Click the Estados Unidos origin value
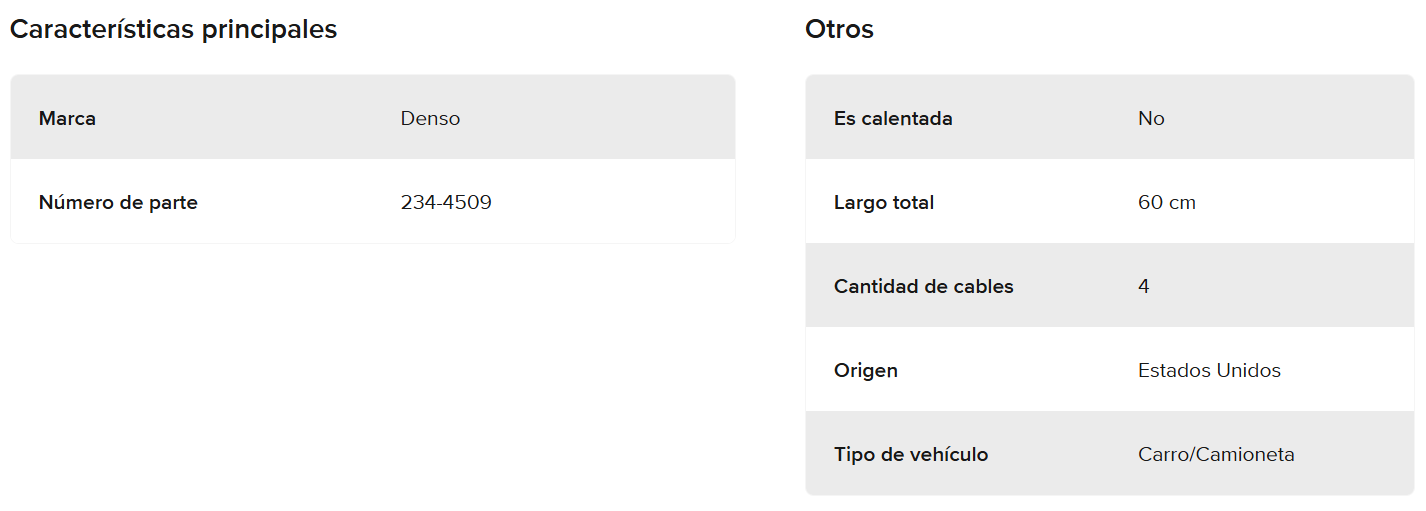 point(1209,371)
